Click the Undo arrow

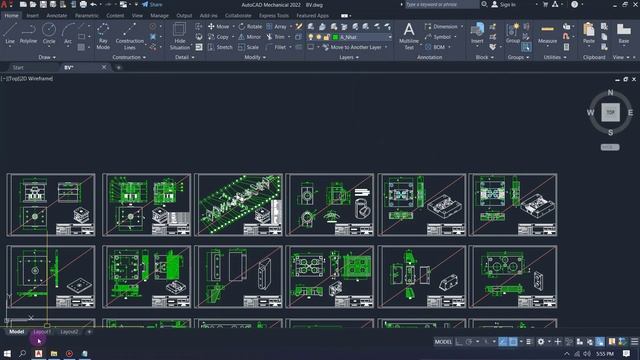93,4
